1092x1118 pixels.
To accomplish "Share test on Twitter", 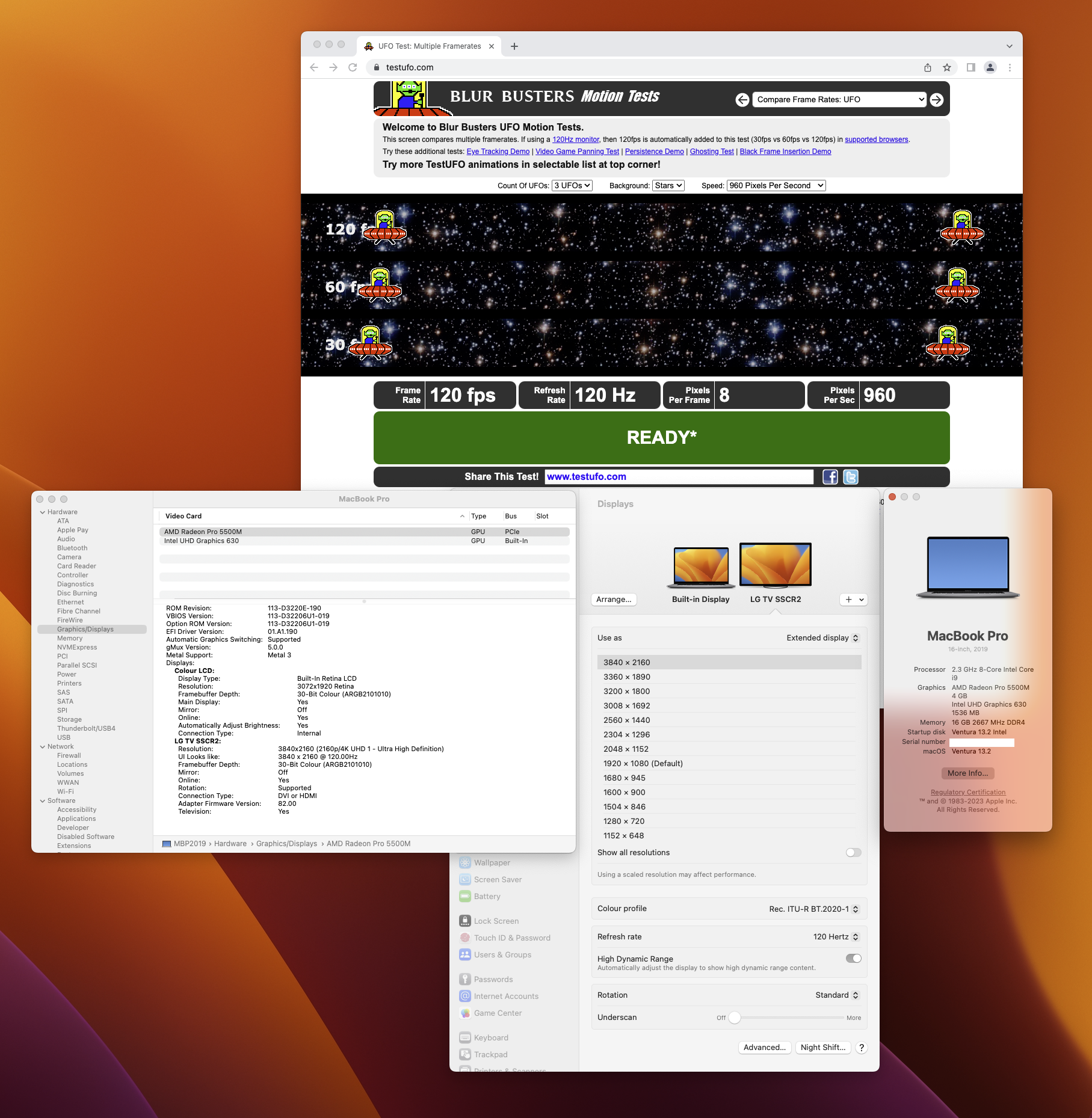I will point(851,477).
